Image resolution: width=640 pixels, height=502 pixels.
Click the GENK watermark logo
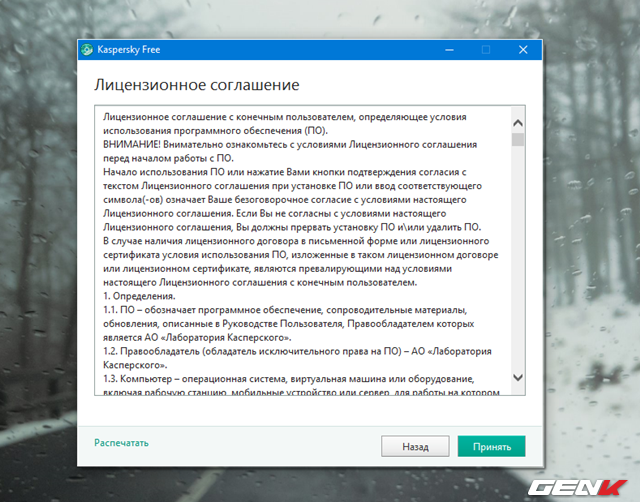581,484
